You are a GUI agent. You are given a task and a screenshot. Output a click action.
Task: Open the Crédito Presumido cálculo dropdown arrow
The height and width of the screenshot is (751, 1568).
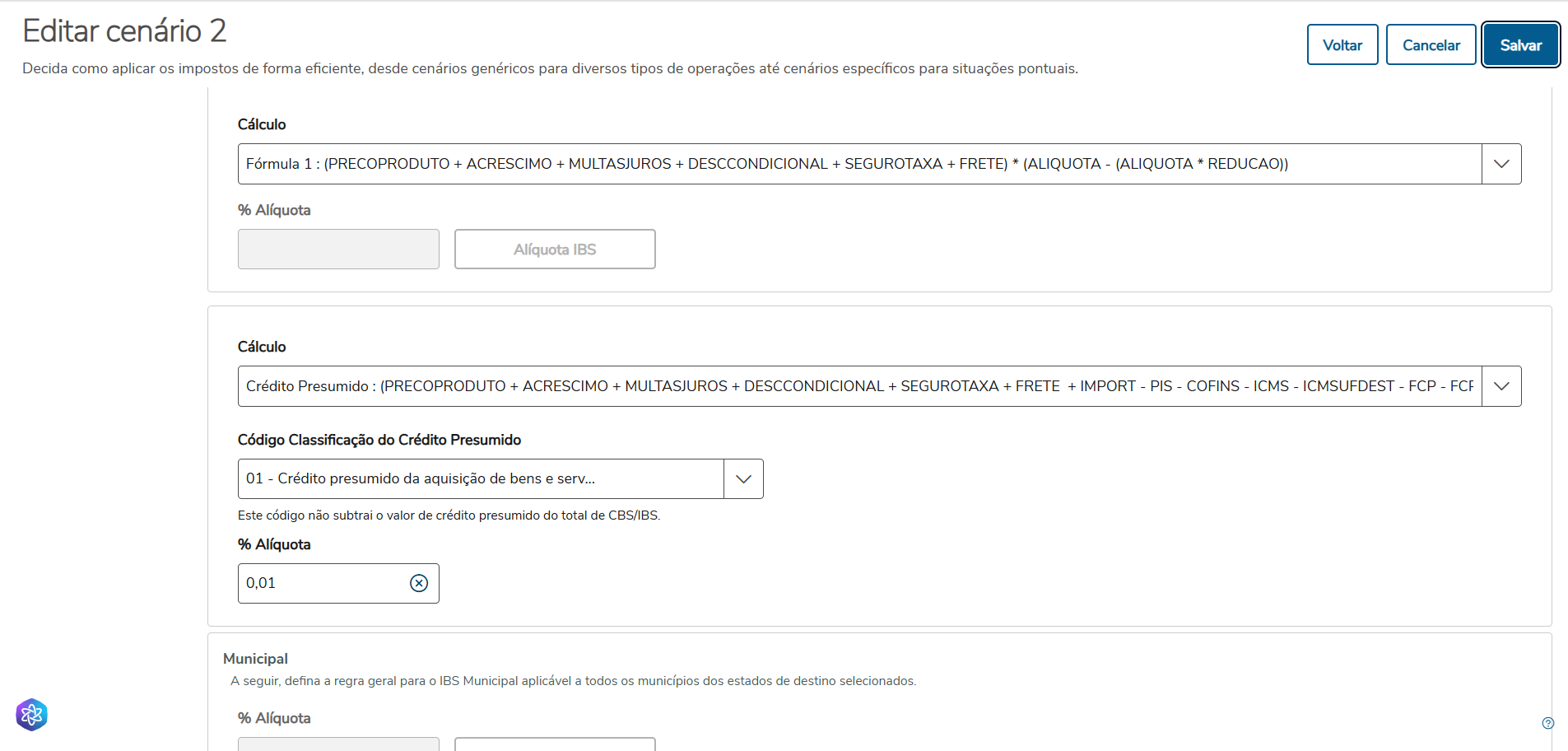click(x=1501, y=386)
